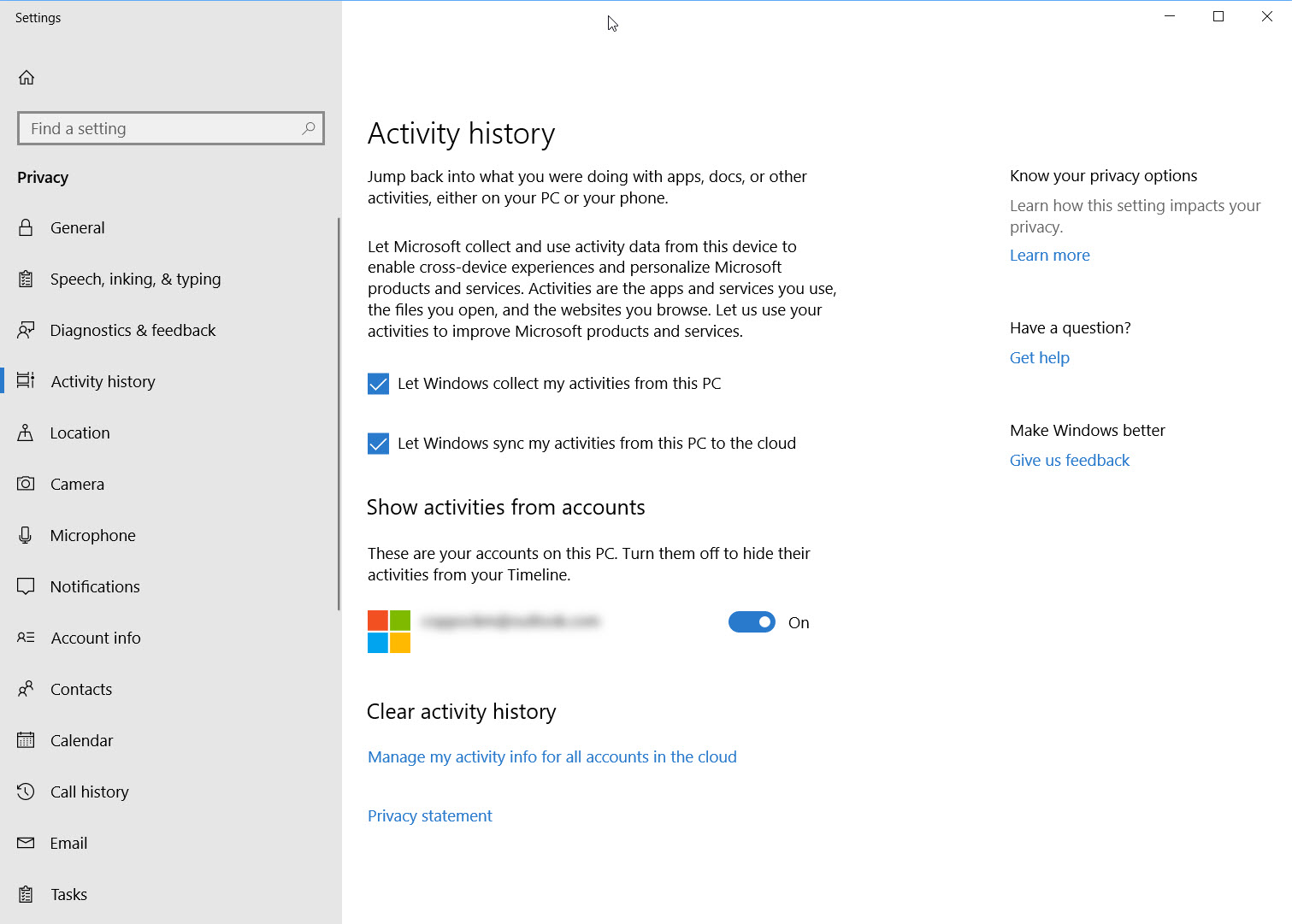Open the Notifications privacy page

169,586
